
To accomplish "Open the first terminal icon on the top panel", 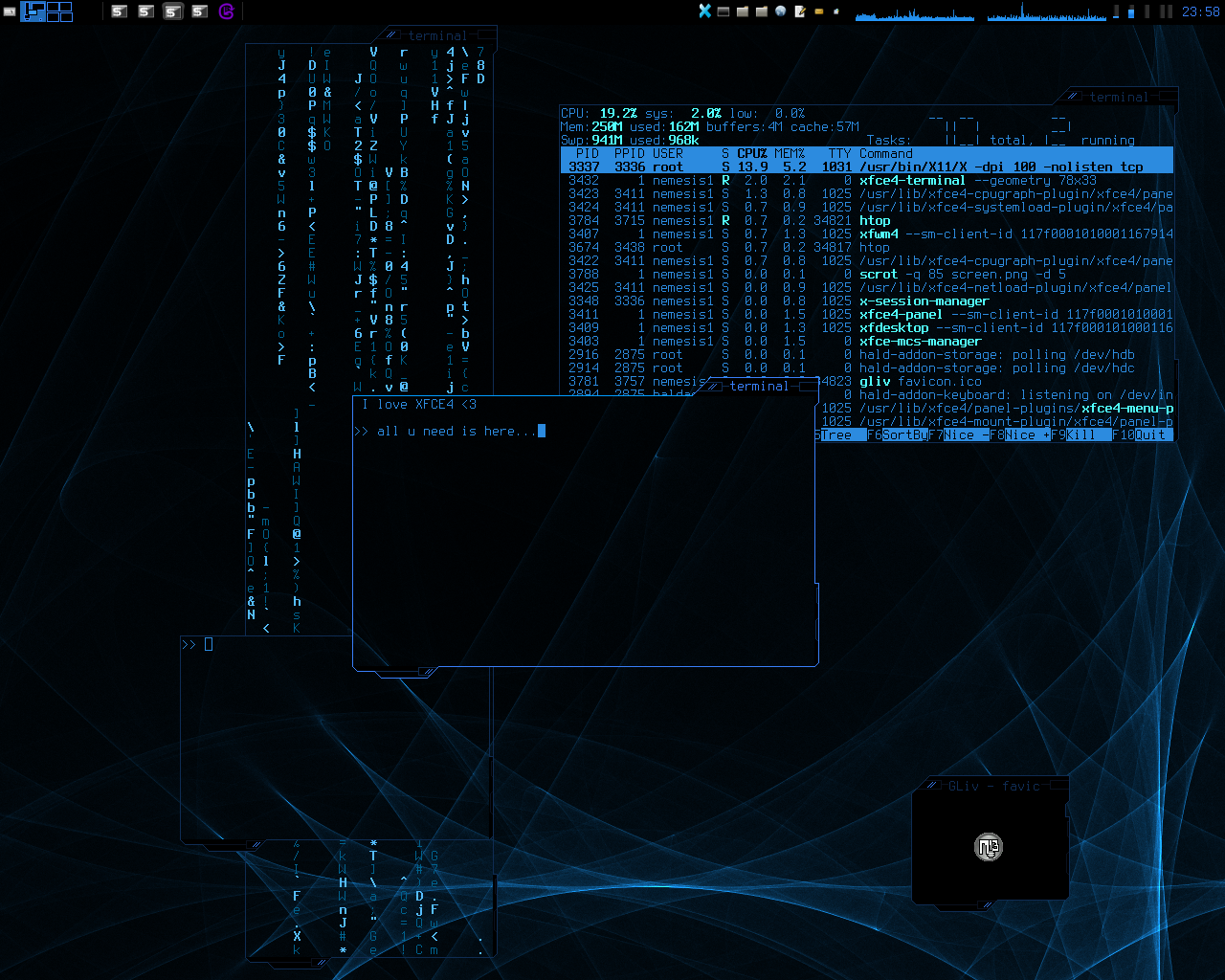I will click(117, 12).
